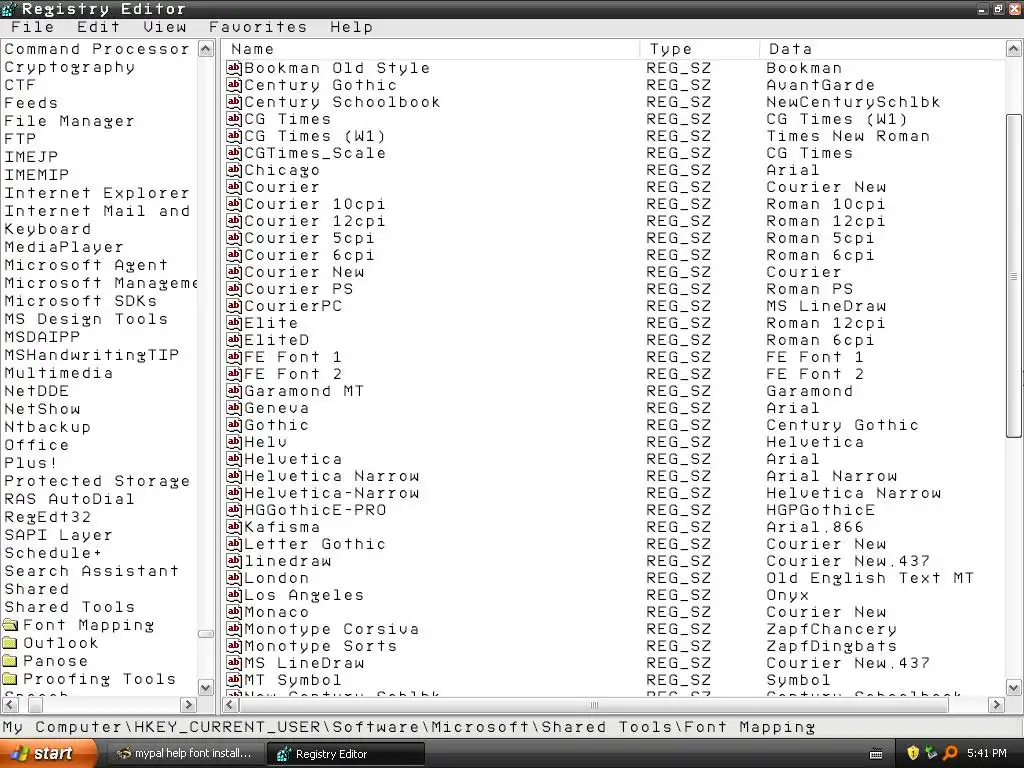The height and width of the screenshot is (768, 1024).
Task: Click the string icon beside CourierPC
Action: pos(234,305)
